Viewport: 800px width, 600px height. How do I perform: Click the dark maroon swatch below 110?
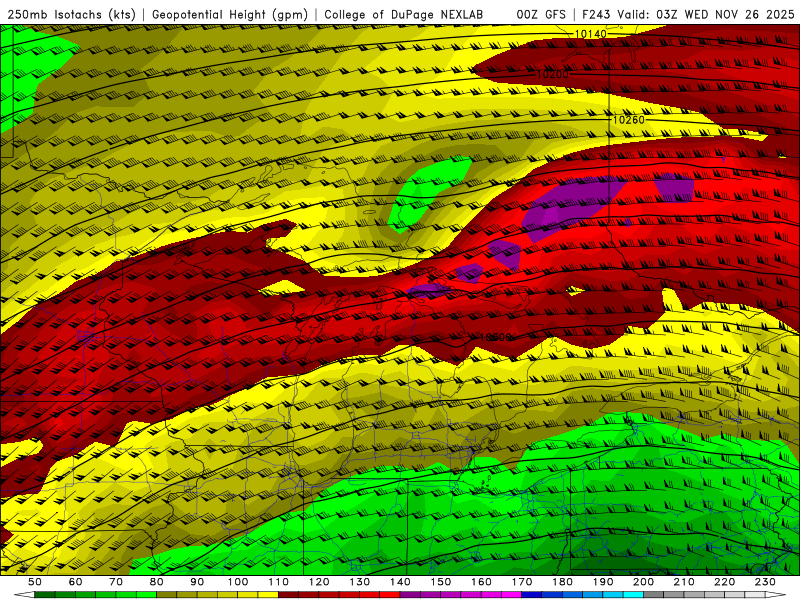(289, 595)
